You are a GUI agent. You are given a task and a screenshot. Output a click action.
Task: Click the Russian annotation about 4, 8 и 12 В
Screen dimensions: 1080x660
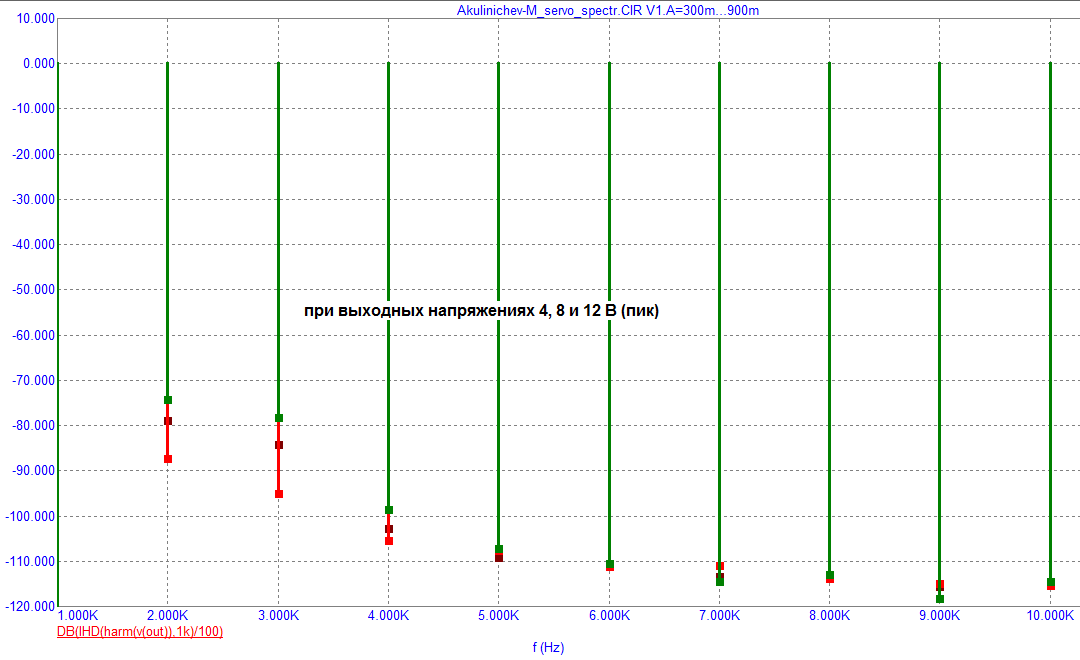point(481,311)
